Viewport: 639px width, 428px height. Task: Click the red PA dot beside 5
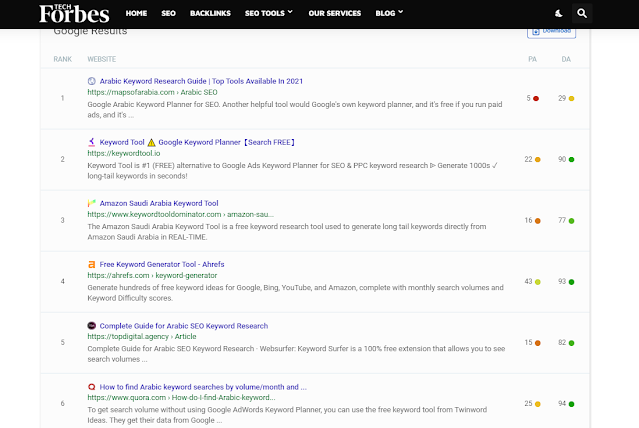[536, 98]
